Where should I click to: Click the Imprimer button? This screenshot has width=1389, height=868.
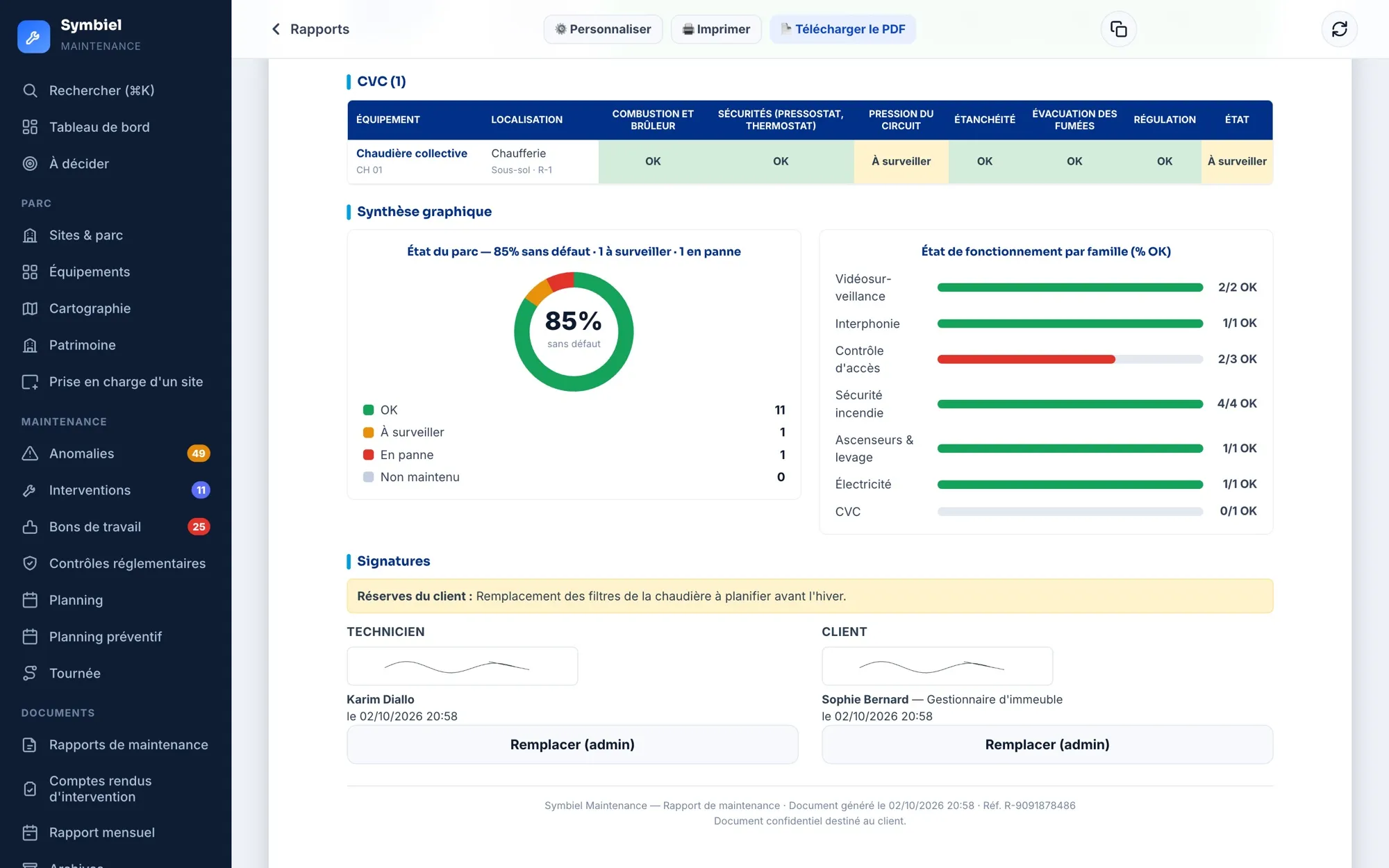[716, 29]
